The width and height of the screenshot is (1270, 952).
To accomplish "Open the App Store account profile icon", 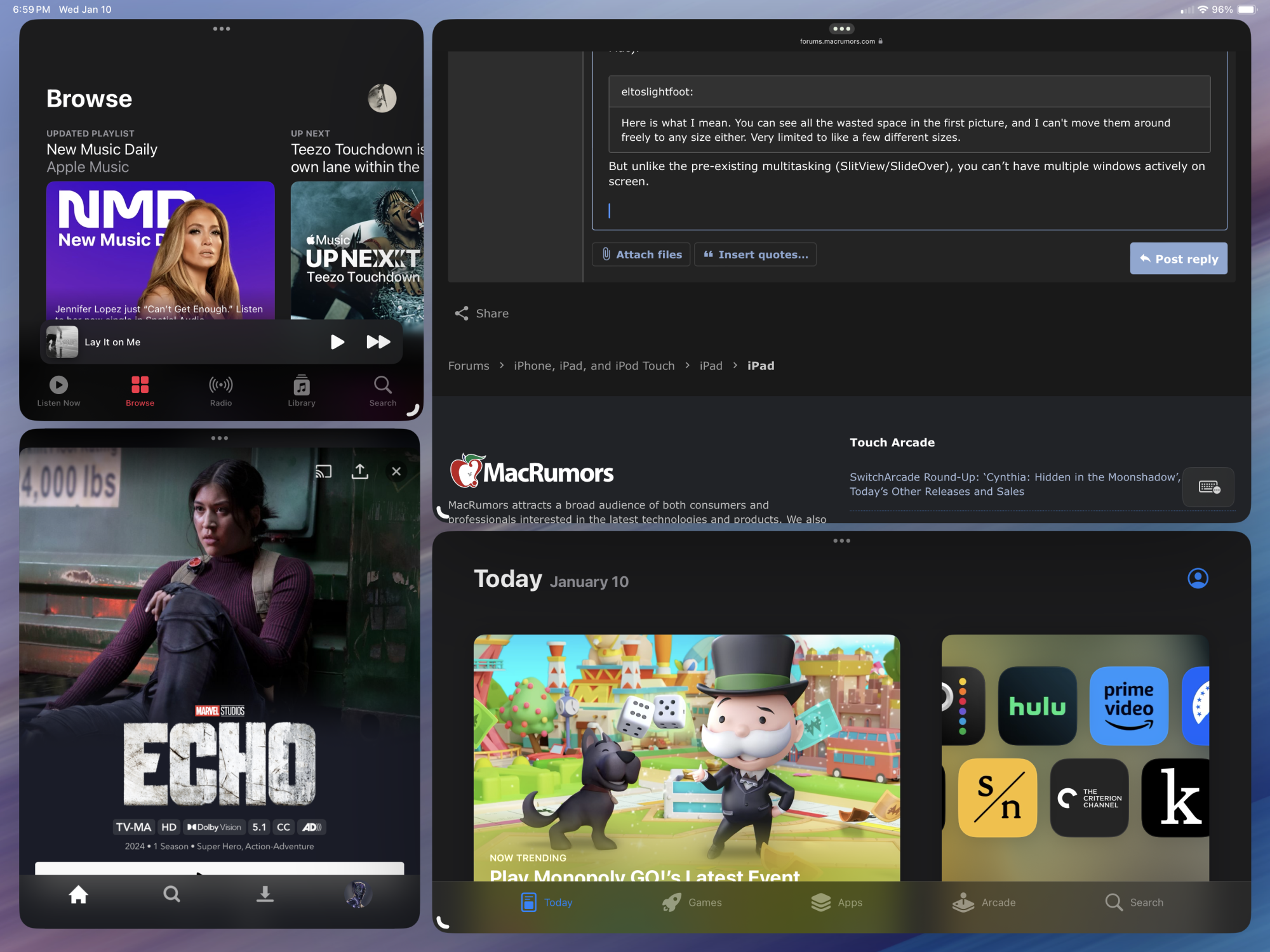I will click(x=1198, y=578).
